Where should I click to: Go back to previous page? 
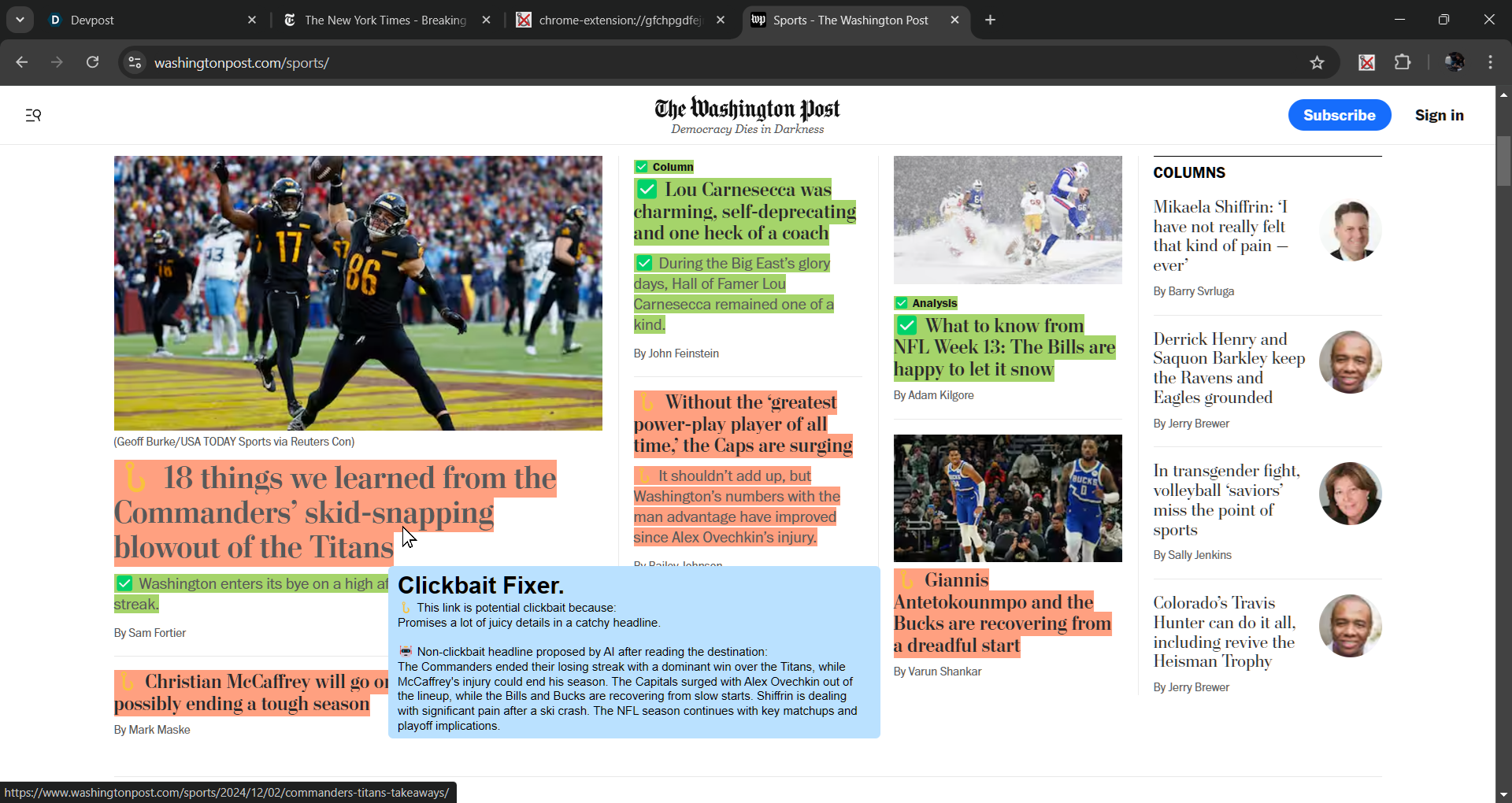(x=21, y=62)
